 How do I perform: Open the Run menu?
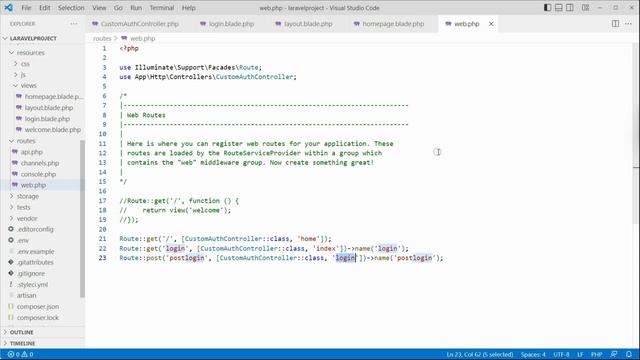pos(136,8)
